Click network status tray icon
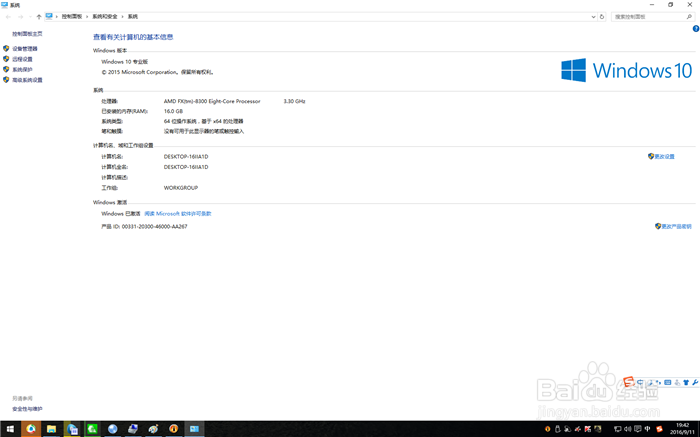This screenshot has width=700, height=437. tap(618, 429)
